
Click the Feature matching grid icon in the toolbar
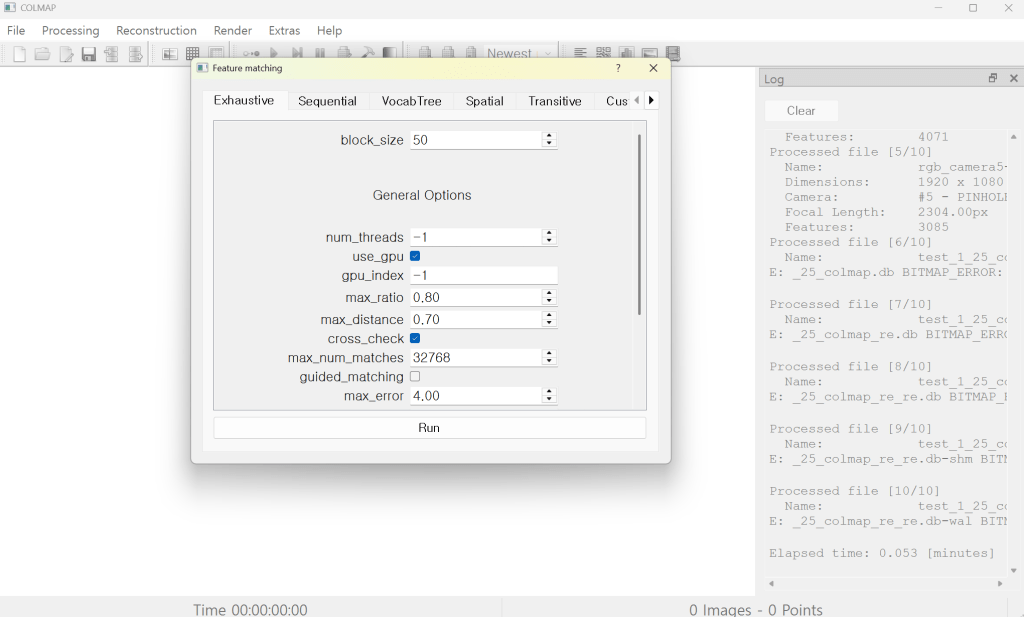(x=193, y=54)
